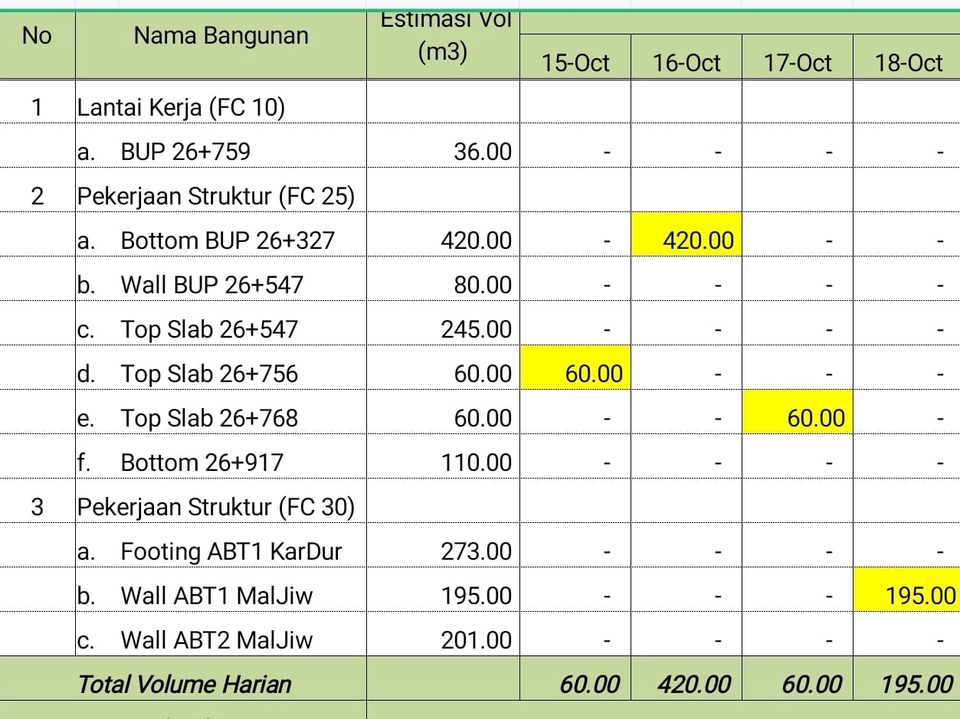The height and width of the screenshot is (719, 960).
Task: Click the 195.00 estimated volume cell
Action: 443,590
